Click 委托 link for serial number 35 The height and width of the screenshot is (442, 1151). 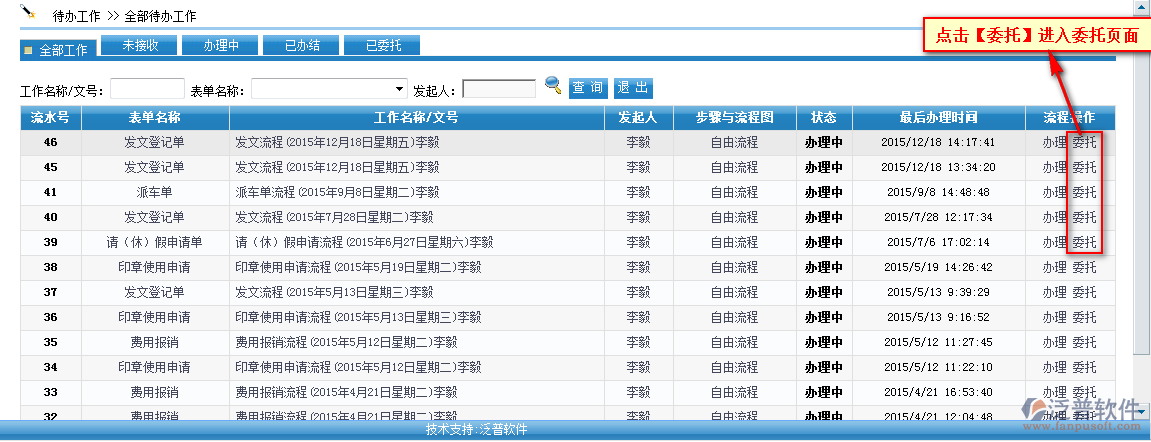(x=1084, y=342)
